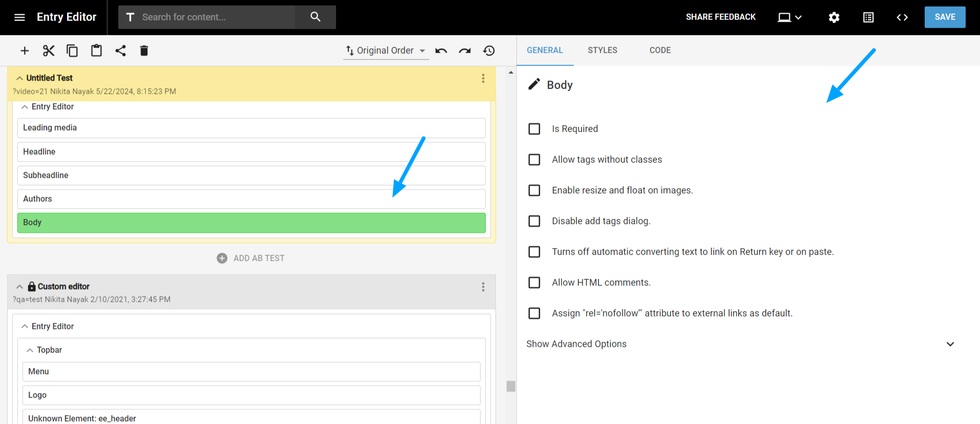Image resolution: width=980 pixels, height=424 pixels.
Task: Click the paste clipboard icon
Action: [x=96, y=51]
